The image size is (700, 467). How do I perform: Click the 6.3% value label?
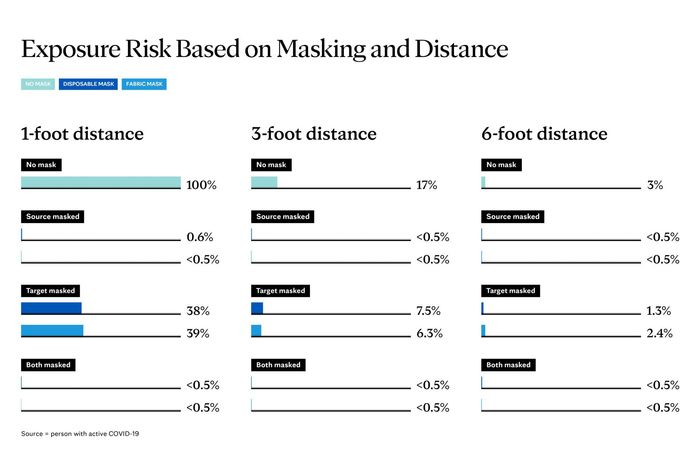[429, 334]
